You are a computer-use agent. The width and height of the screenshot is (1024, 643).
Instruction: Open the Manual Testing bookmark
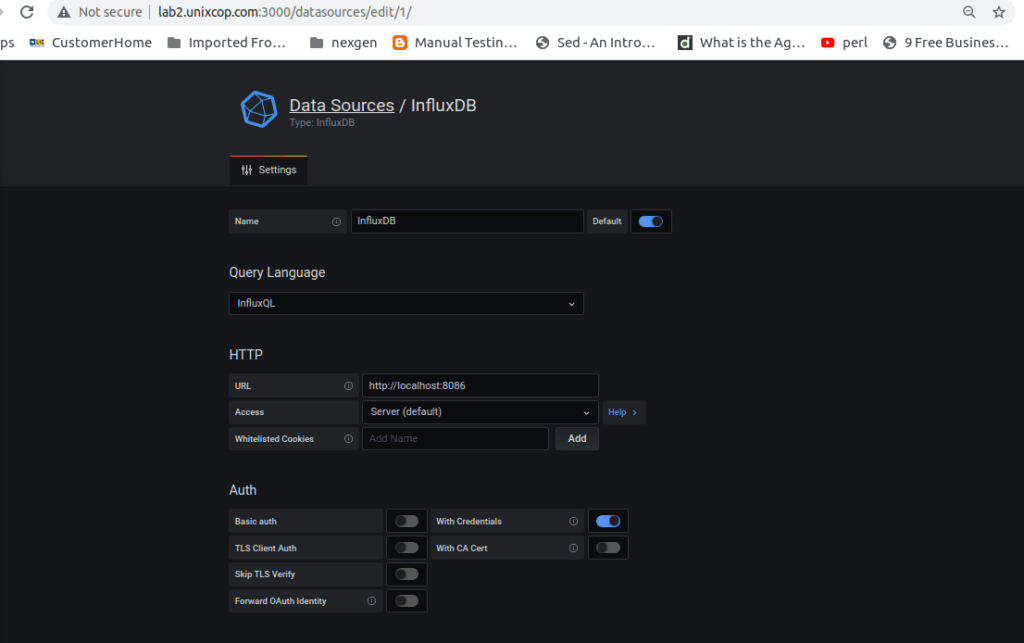click(455, 42)
